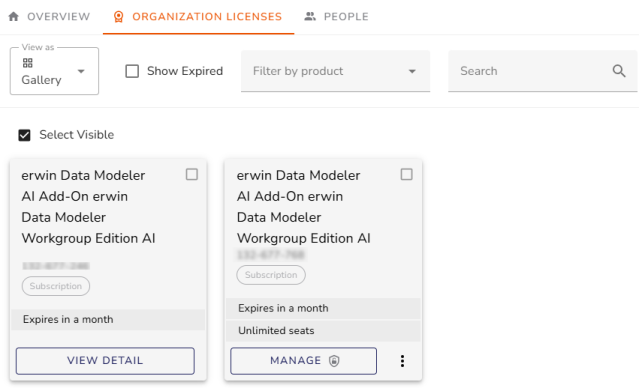This screenshot has width=639, height=388.
Task: Expand the Filter by product dropdown
Action: point(335,71)
